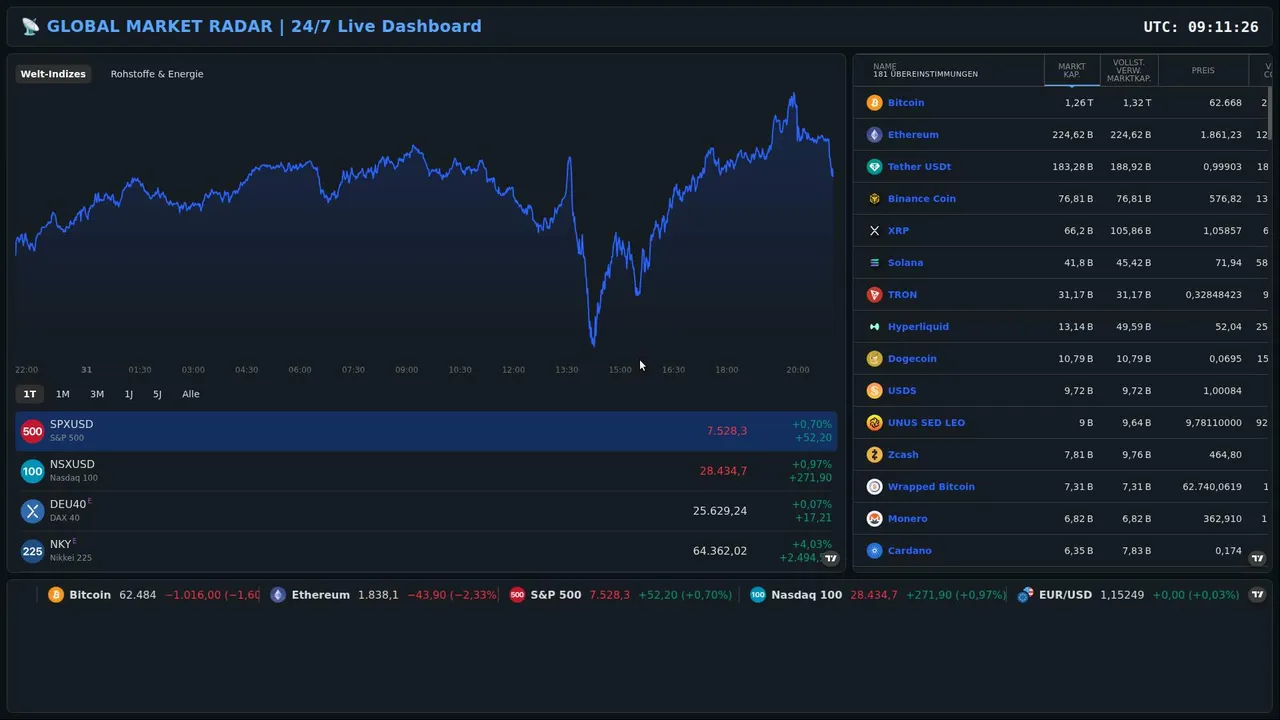Click the UNUS SED LEO icon
Viewport: 1280px width, 720px height.
tap(874, 423)
